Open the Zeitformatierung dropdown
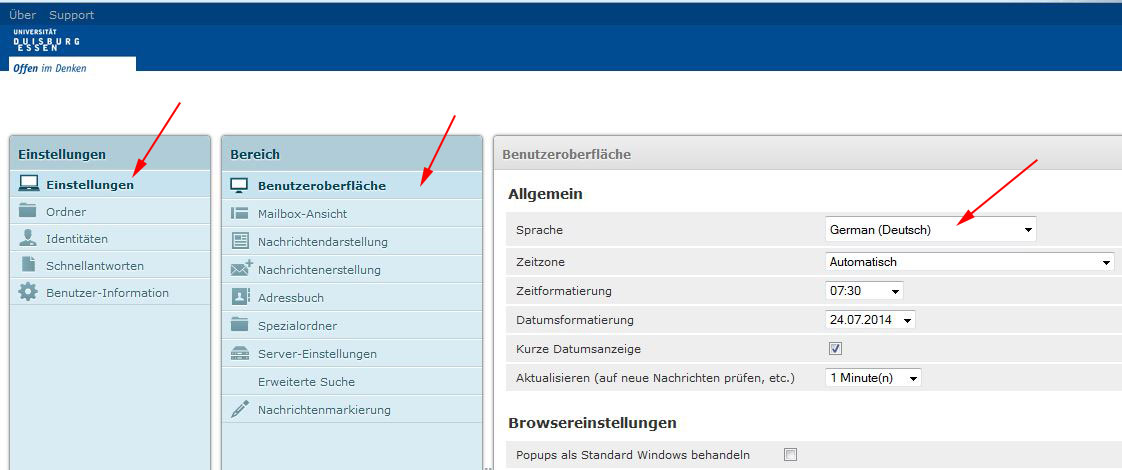The image size is (1122, 470). [x=864, y=291]
